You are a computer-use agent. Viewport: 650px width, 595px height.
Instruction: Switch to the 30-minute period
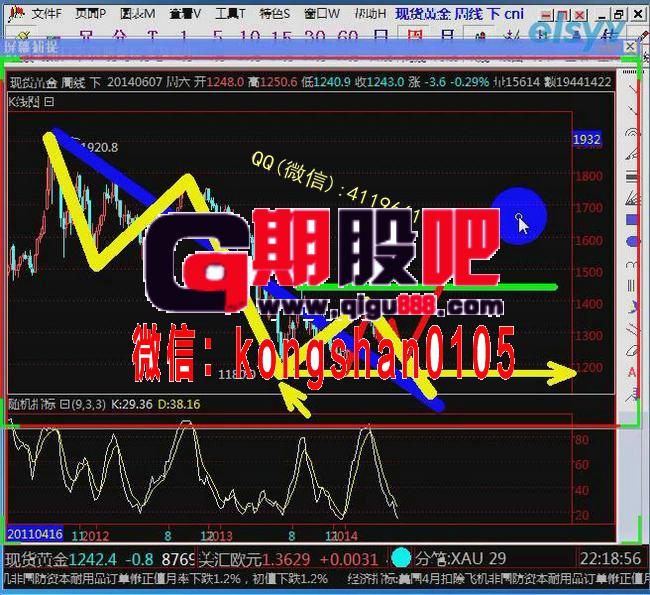tap(315, 35)
